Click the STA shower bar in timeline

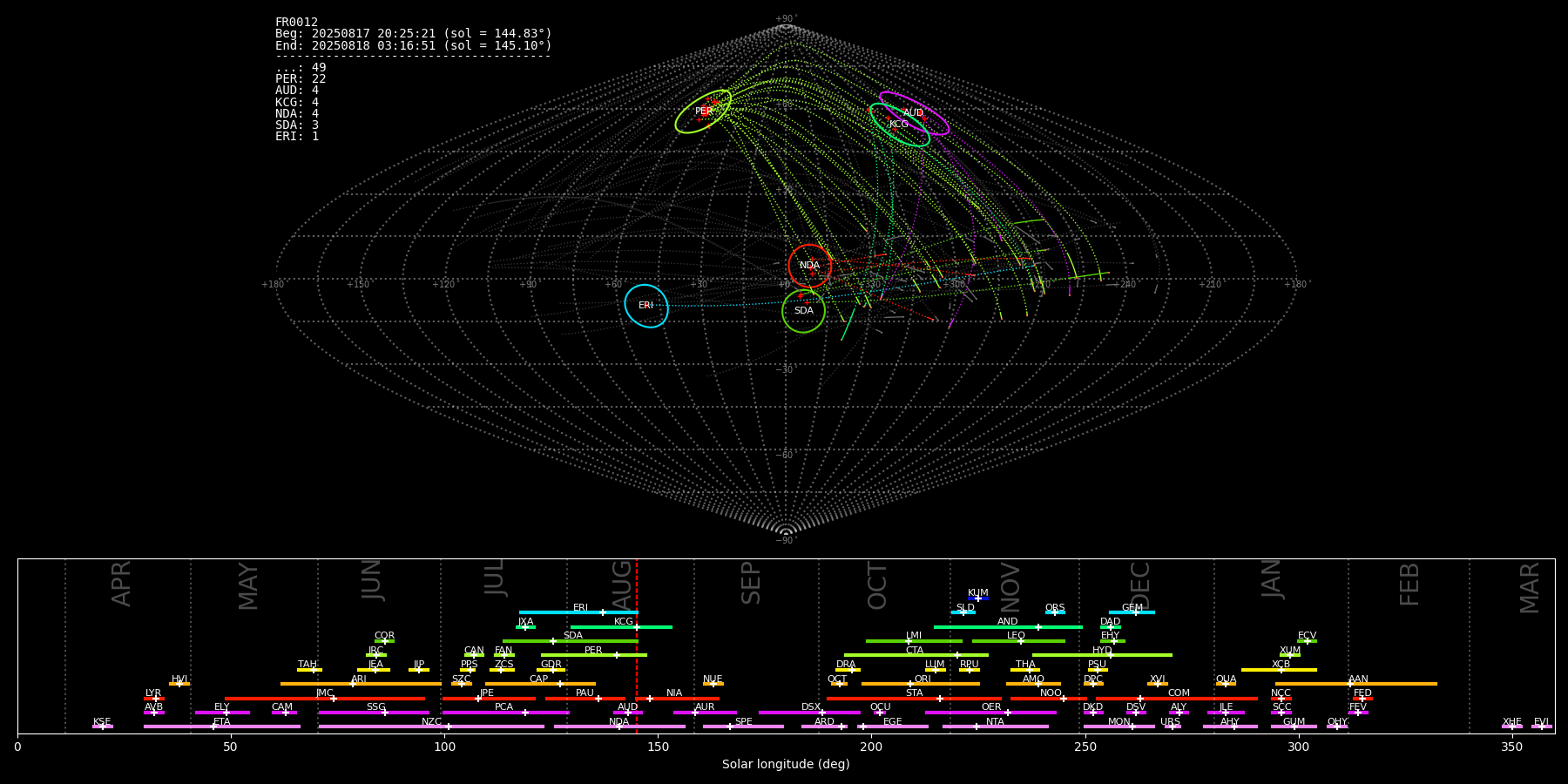[x=914, y=699]
